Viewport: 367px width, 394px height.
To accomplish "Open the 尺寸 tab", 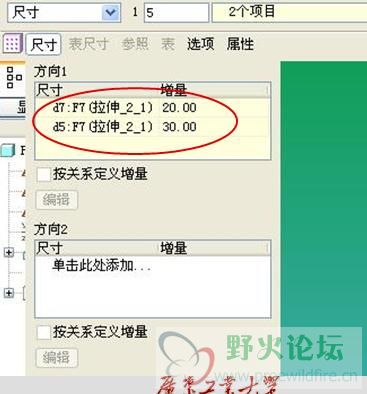I will pos(43,44).
